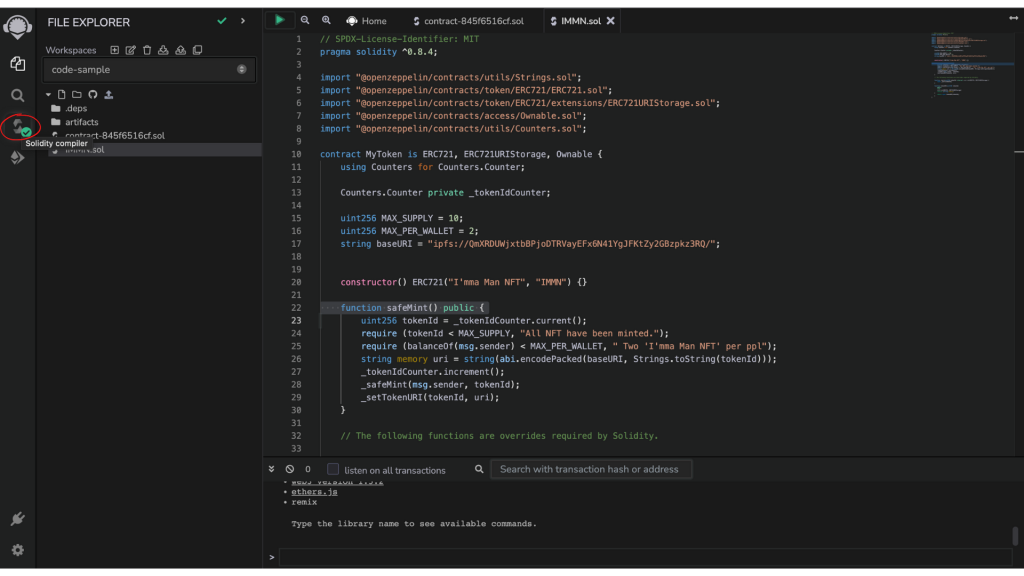Rename workspace with the edit icon

131,50
